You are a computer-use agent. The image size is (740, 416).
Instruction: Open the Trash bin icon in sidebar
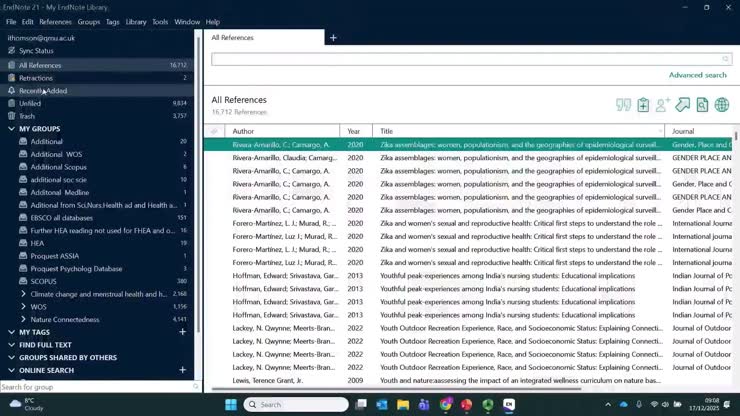(x=11, y=116)
